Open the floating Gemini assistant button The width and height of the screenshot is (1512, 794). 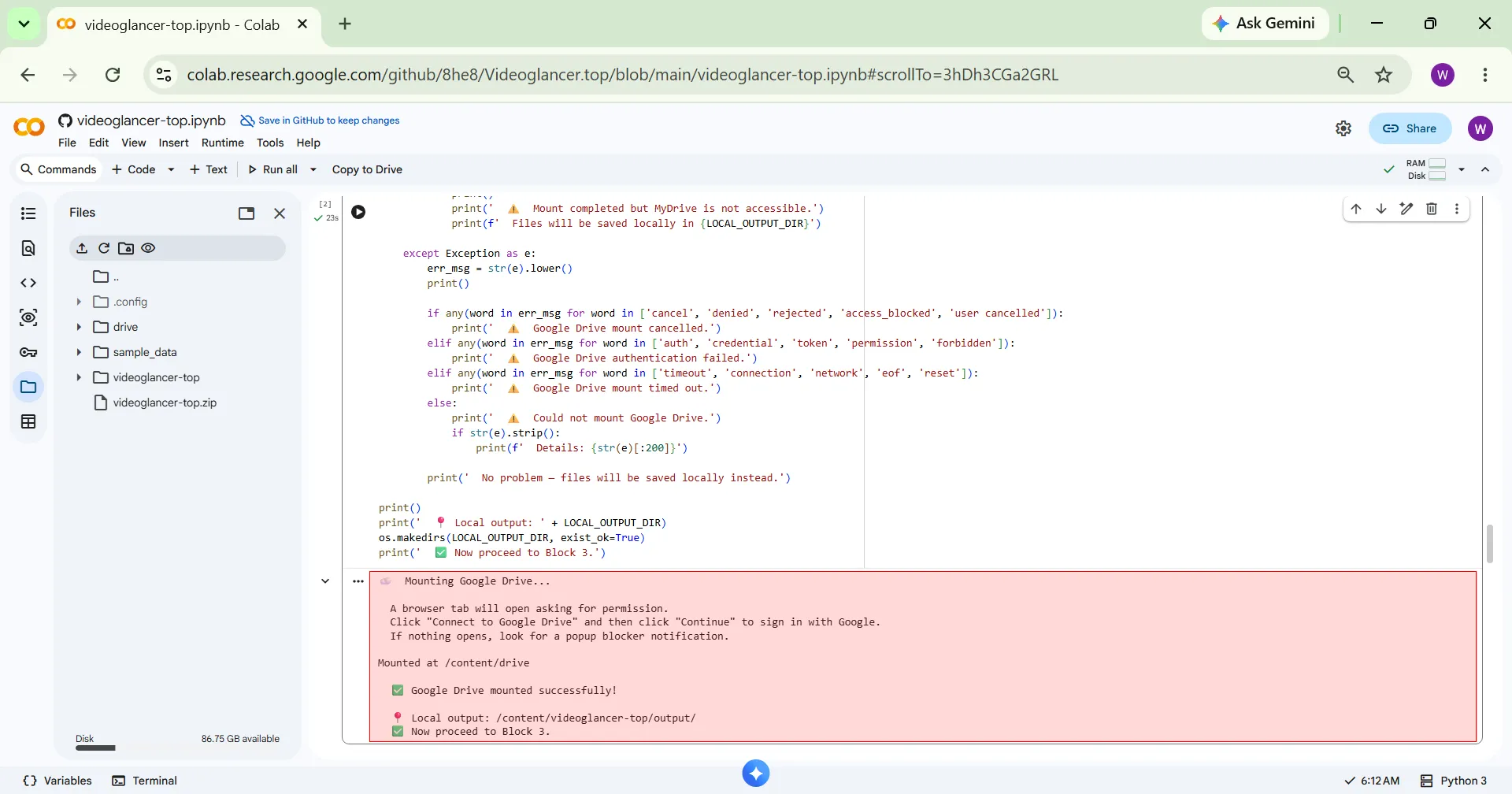(756, 774)
